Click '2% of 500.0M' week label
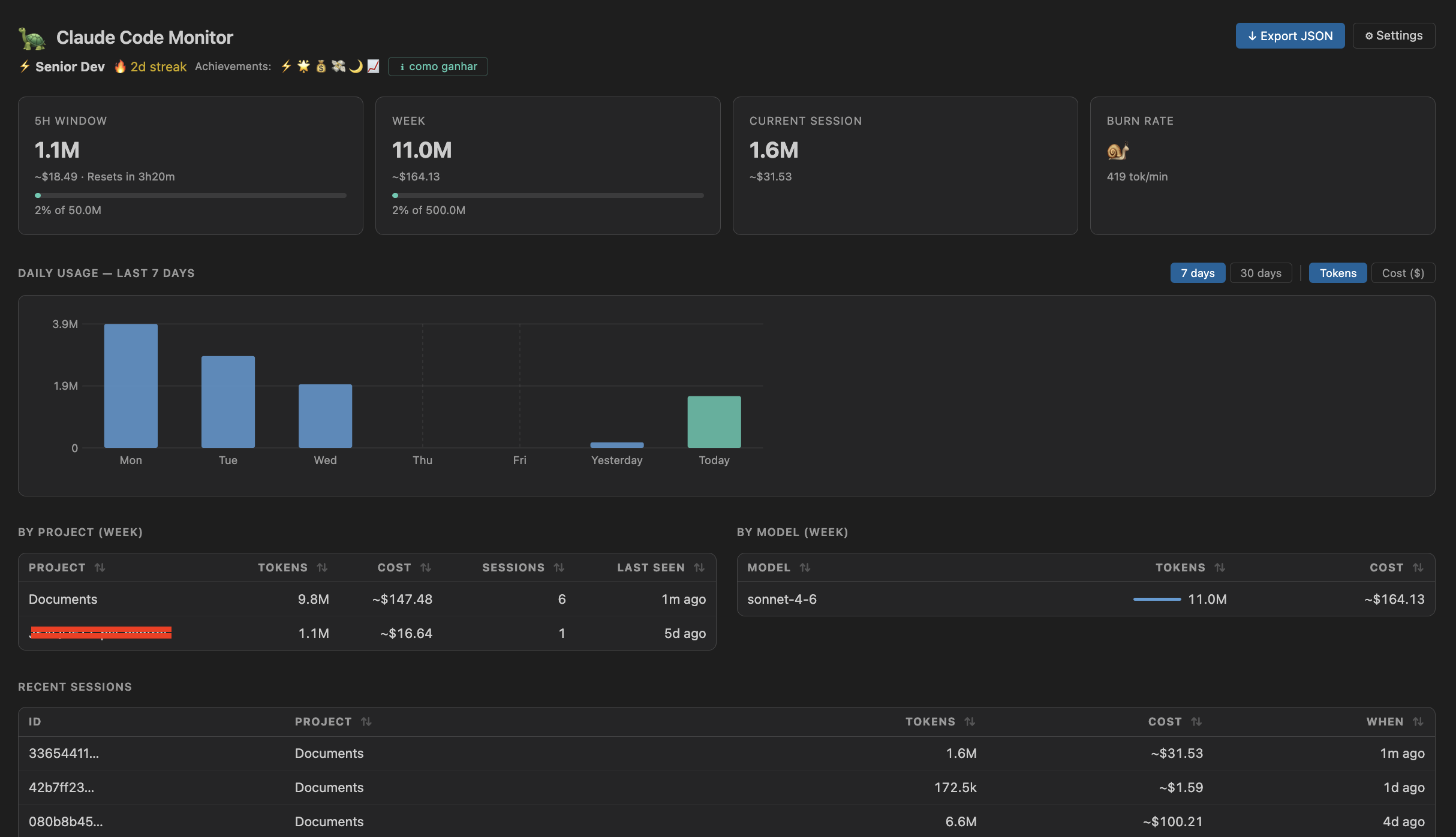1456x837 pixels. [429, 210]
